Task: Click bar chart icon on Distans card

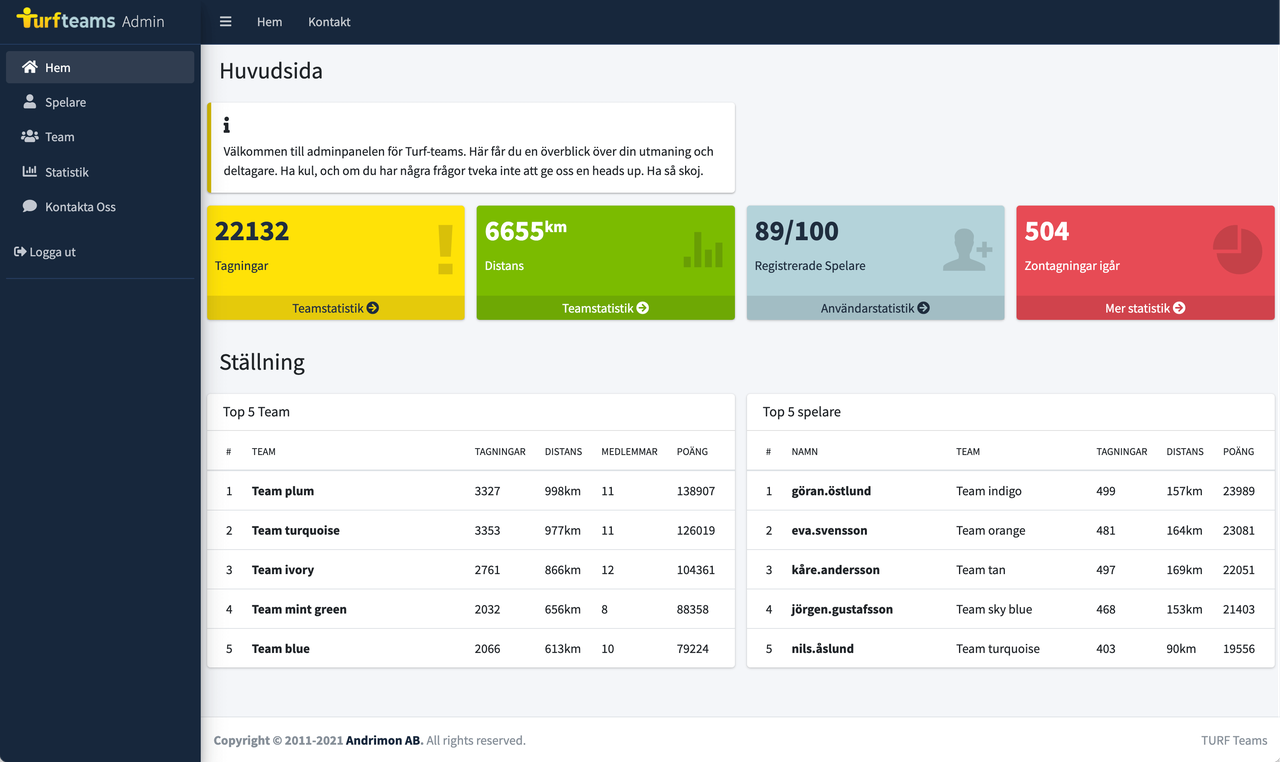Action: [703, 249]
